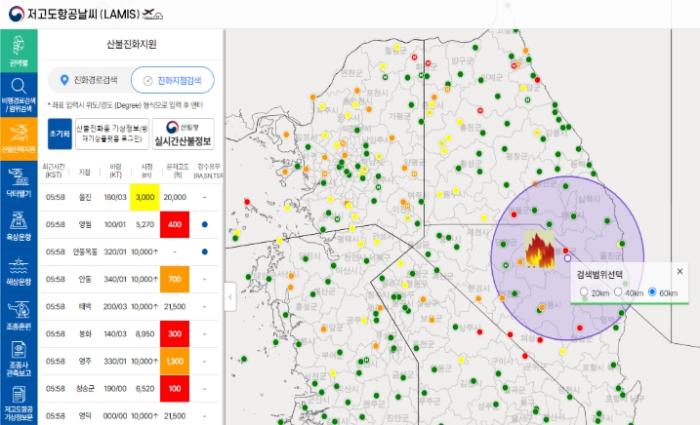Select the 60km search range radio button

point(653,292)
